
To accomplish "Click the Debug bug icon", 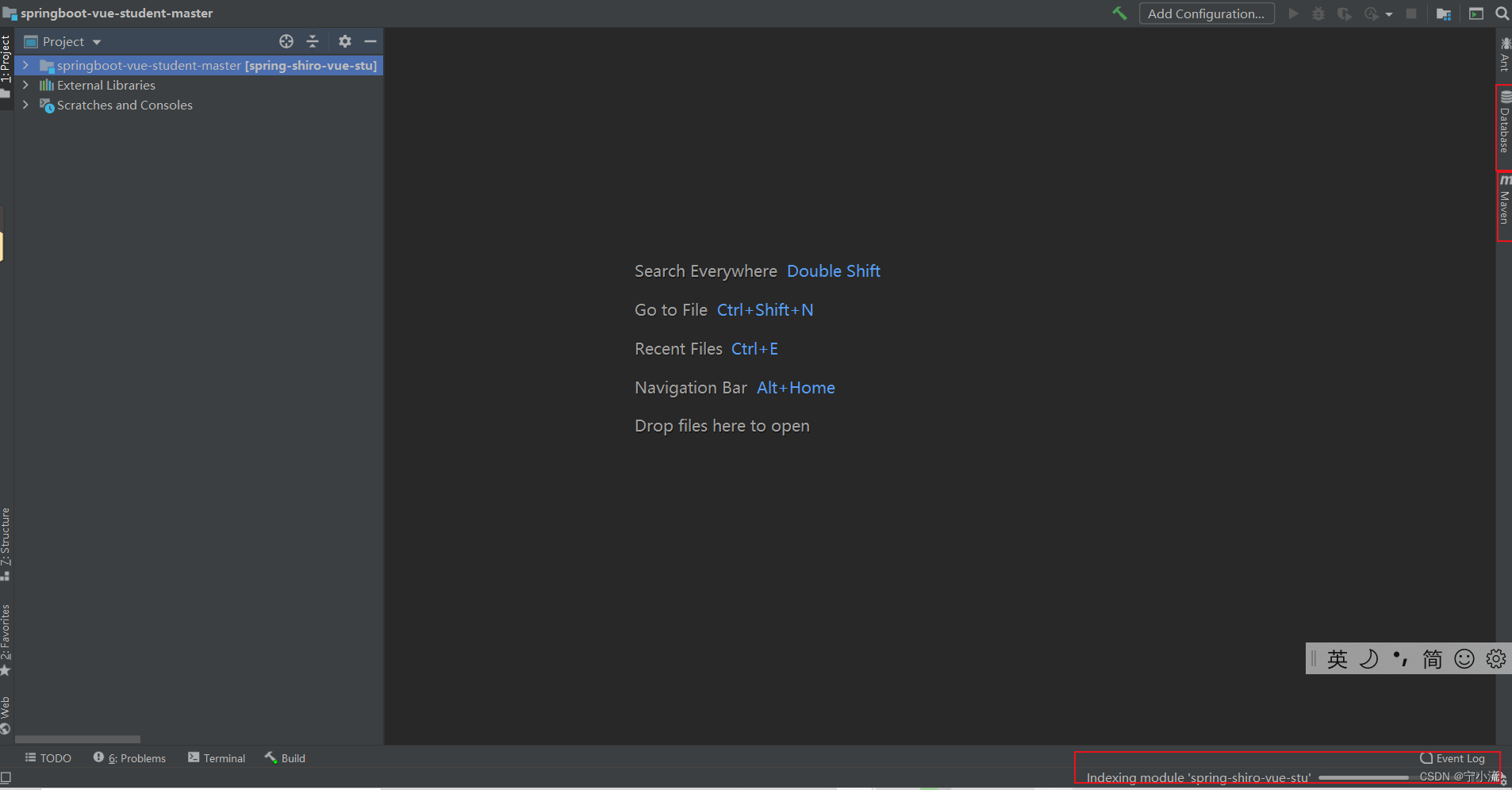I will [x=1318, y=13].
